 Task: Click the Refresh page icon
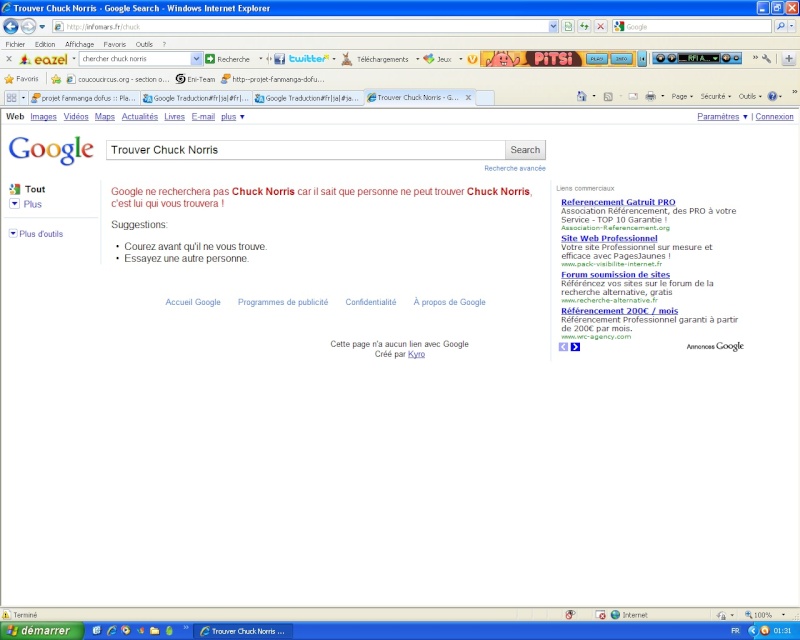(584, 27)
